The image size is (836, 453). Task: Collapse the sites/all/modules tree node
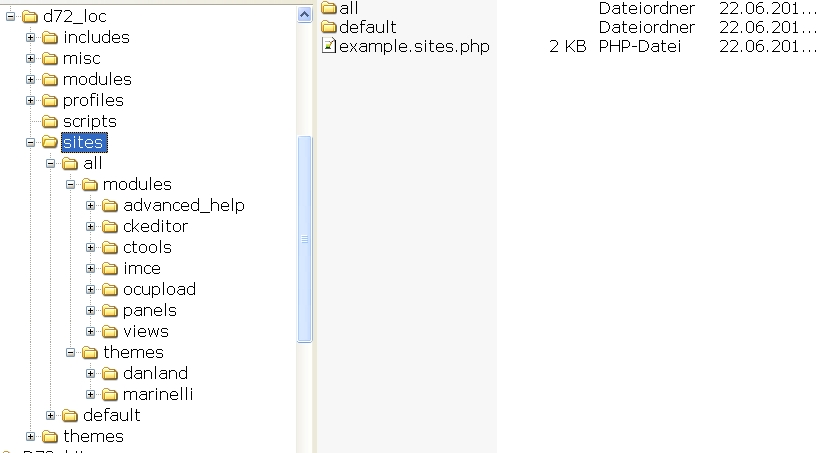click(x=71, y=185)
